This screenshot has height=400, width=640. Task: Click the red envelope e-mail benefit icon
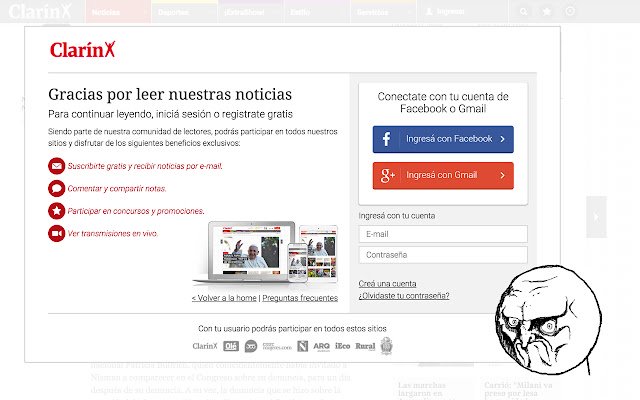pyautogui.click(x=57, y=166)
